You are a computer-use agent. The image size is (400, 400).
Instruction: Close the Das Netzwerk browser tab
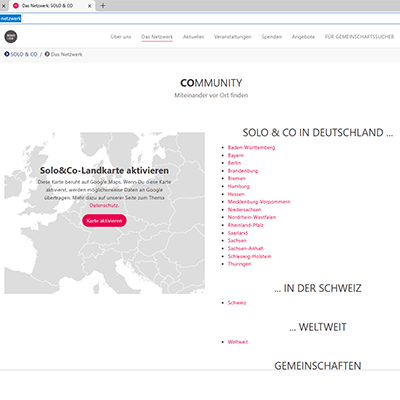pos(89,6)
